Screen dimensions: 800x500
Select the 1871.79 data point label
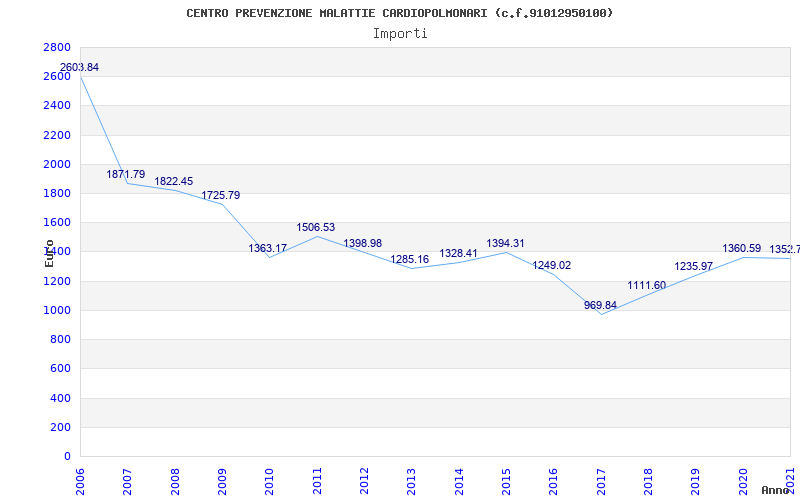126,175
